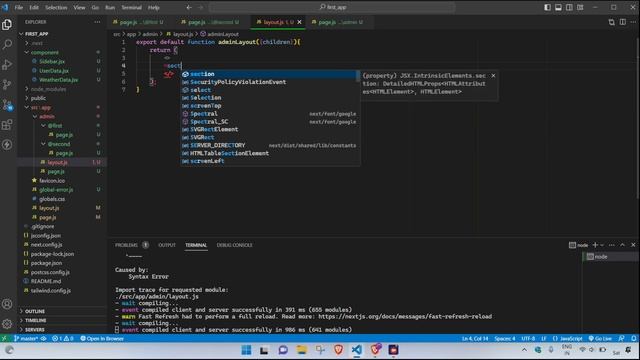Open the Terminal menu
Screen dimensions: 640x360
pos(131,7)
